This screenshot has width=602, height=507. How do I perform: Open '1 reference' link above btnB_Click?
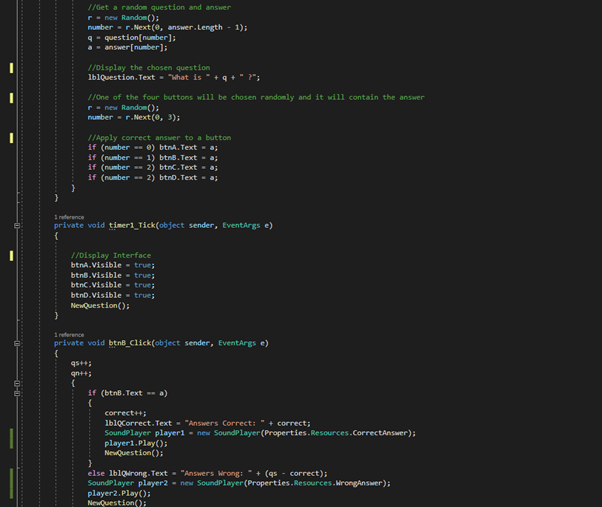tap(69, 335)
